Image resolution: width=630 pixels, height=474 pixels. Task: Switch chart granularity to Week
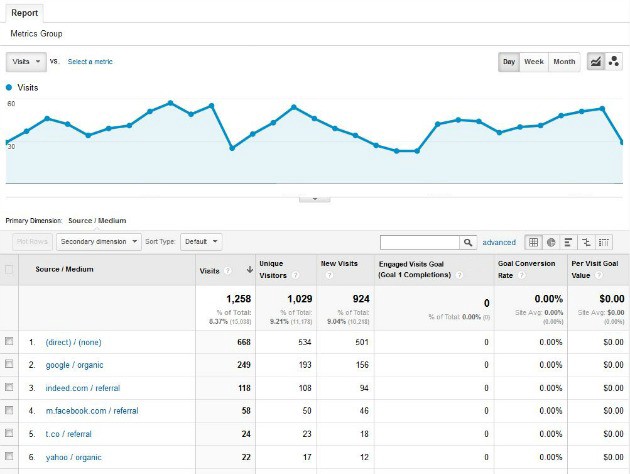click(534, 62)
